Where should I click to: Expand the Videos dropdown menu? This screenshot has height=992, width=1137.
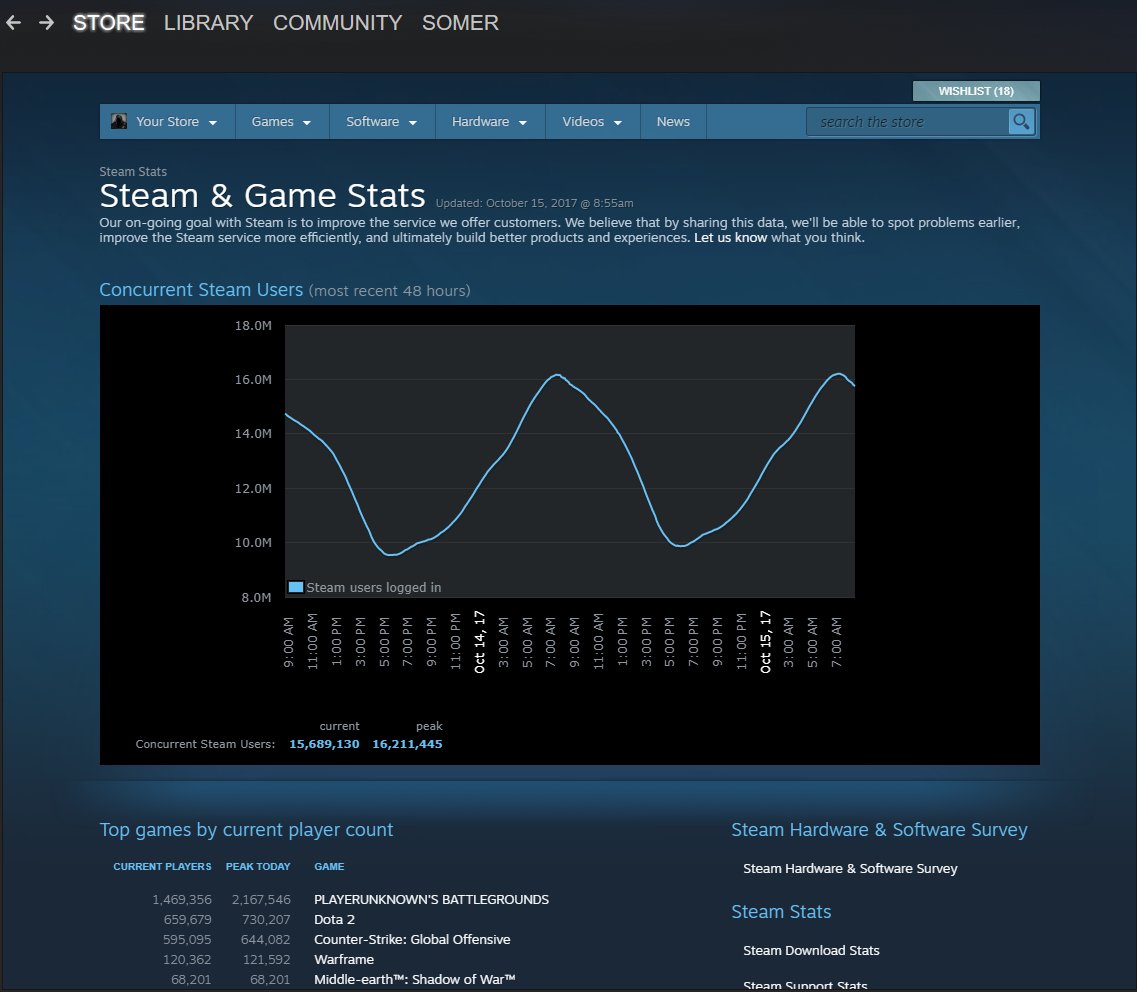[x=592, y=122]
